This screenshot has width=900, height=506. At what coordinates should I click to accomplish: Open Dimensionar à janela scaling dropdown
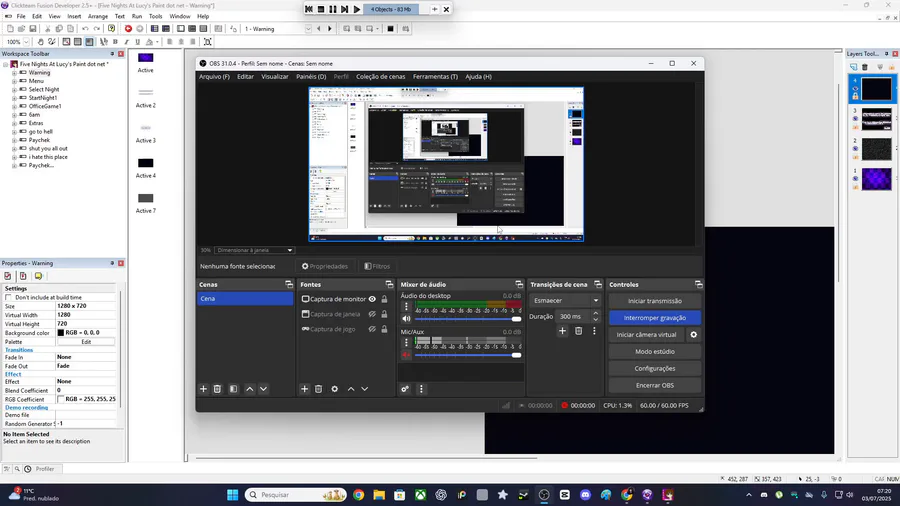point(254,250)
